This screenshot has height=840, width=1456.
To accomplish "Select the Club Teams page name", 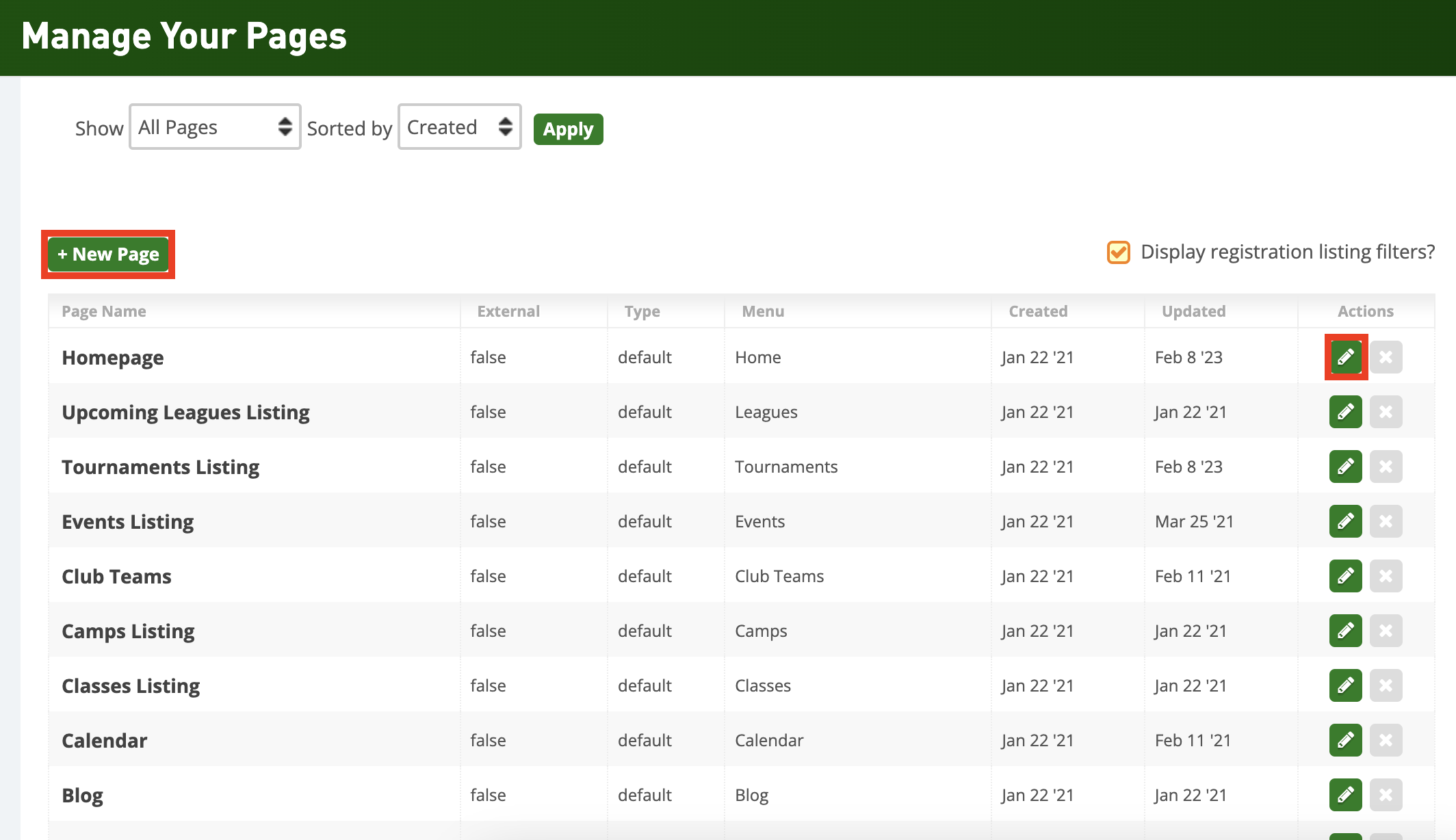I will (116, 577).
